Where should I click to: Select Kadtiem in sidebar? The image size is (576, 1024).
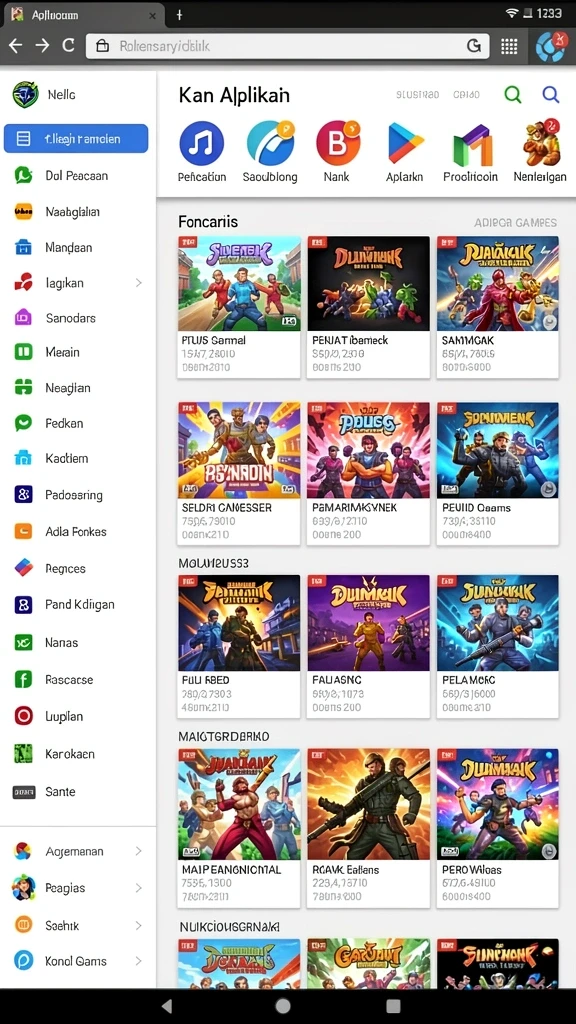[x=78, y=458]
